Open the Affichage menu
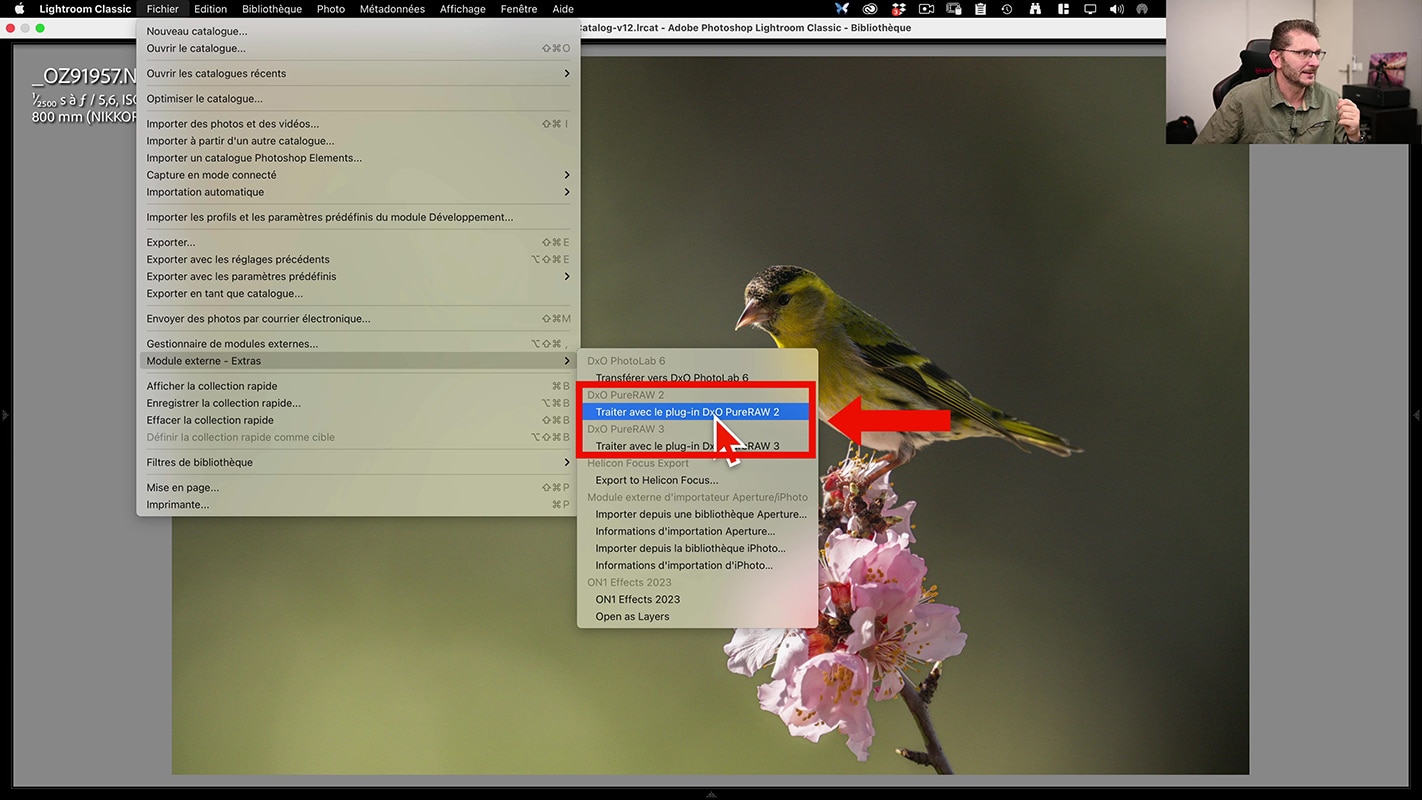Screen dimensions: 1422x800 point(463,9)
